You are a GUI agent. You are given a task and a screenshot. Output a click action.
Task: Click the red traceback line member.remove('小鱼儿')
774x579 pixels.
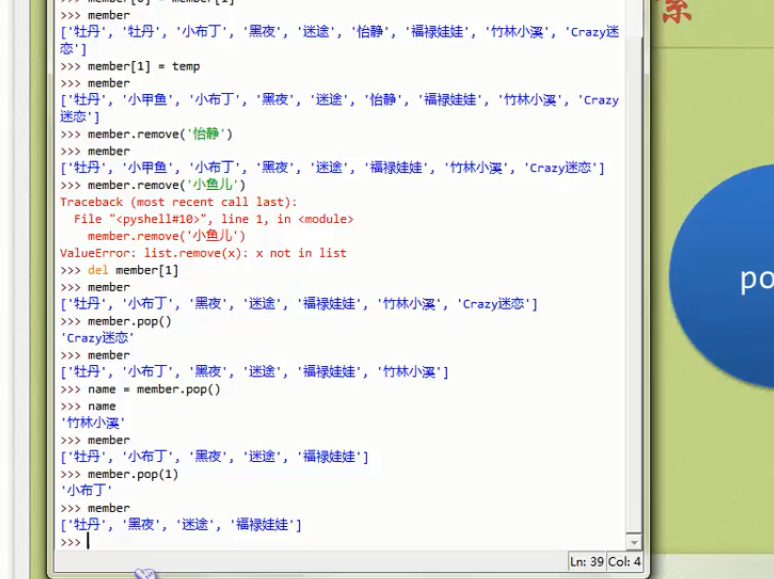tap(166, 236)
